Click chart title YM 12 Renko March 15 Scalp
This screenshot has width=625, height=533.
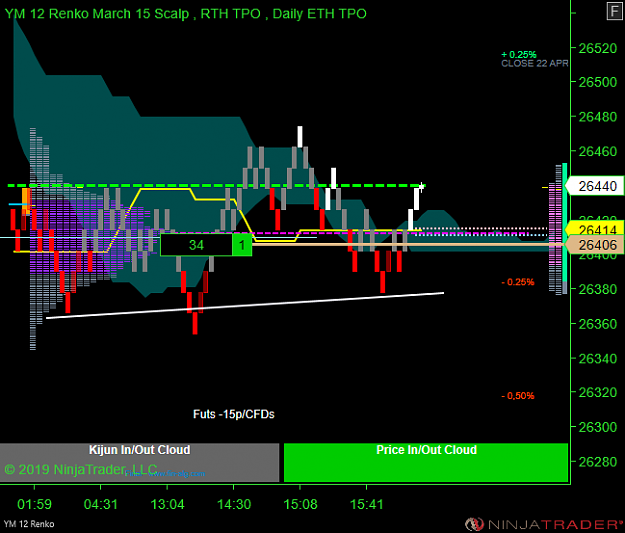coord(96,14)
